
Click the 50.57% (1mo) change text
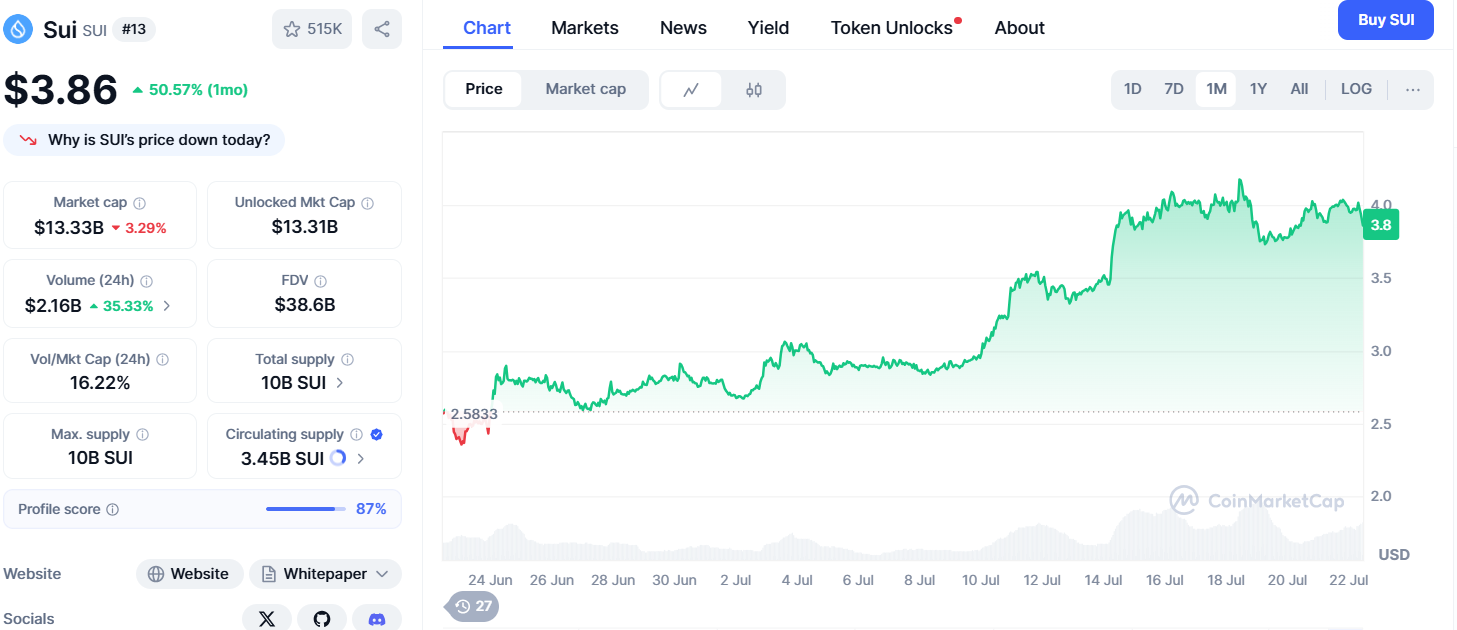198,90
